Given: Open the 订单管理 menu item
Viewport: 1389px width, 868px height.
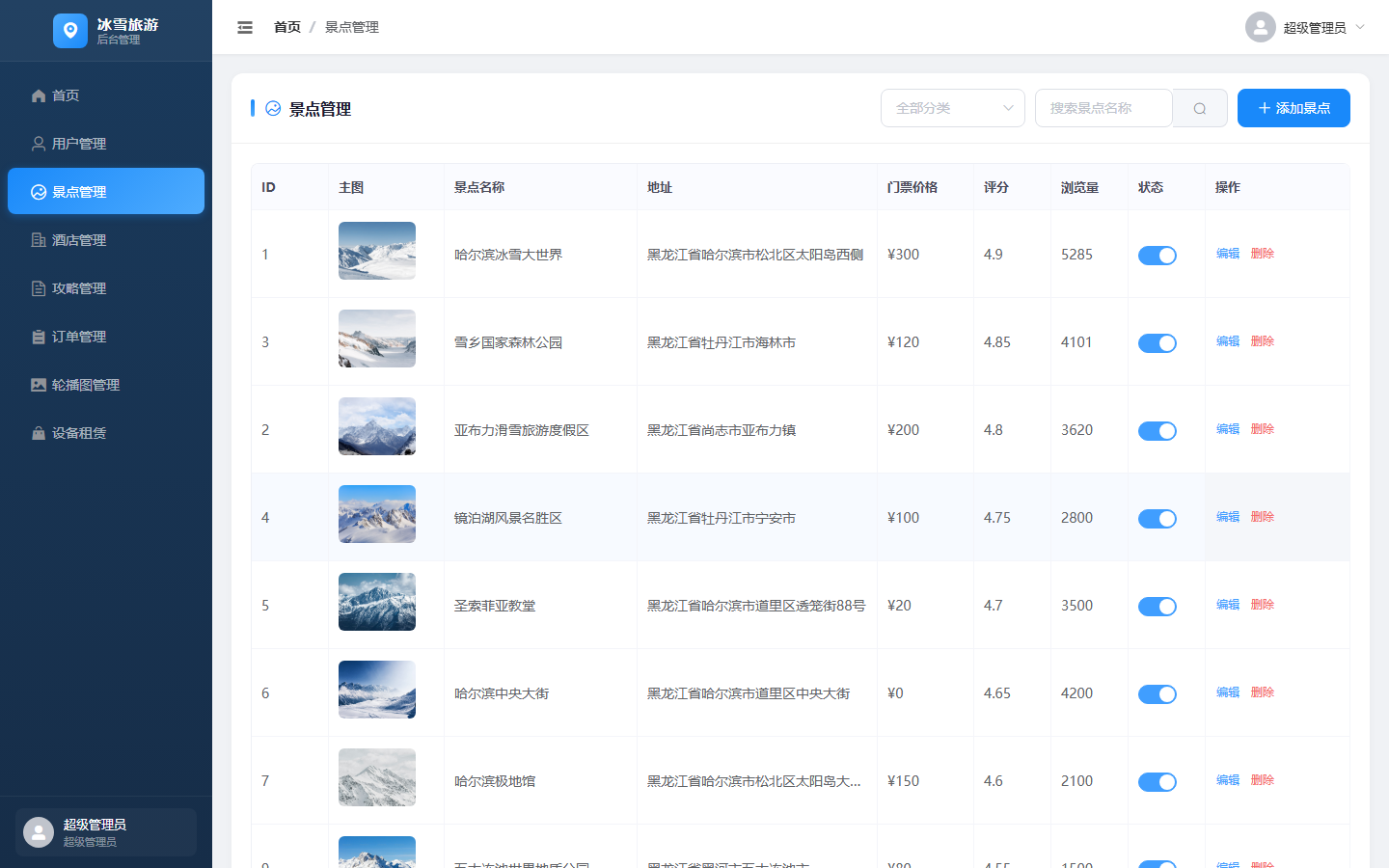Looking at the screenshot, I should pyautogui.click(x=106, y=336).
